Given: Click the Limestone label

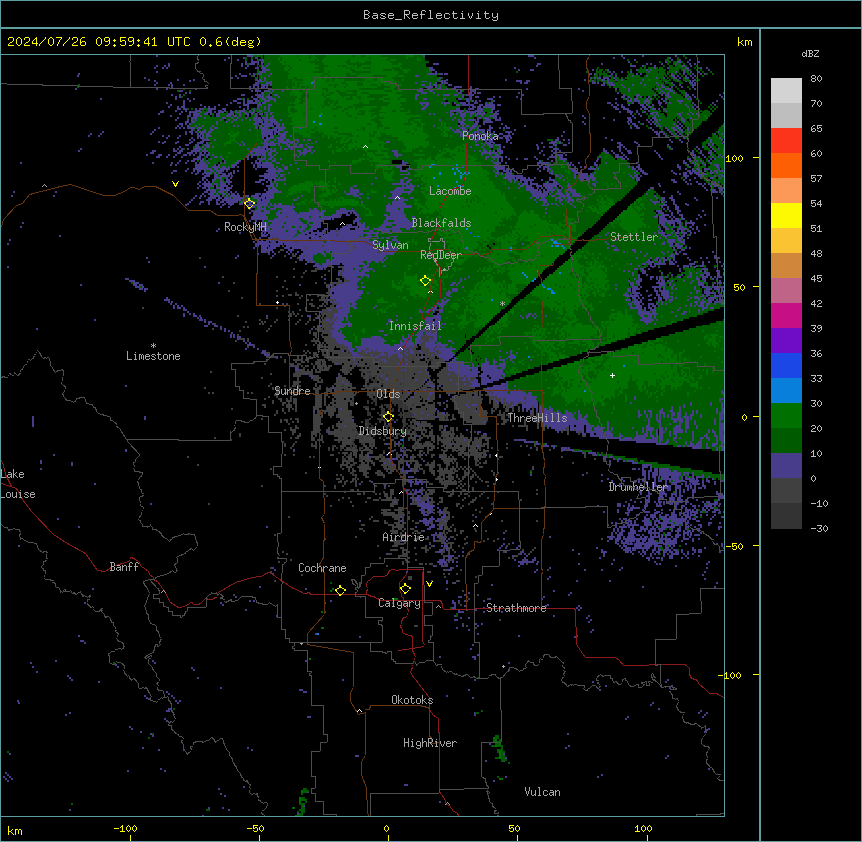Looking at the screenshot, I should click(x=153, y=356).
